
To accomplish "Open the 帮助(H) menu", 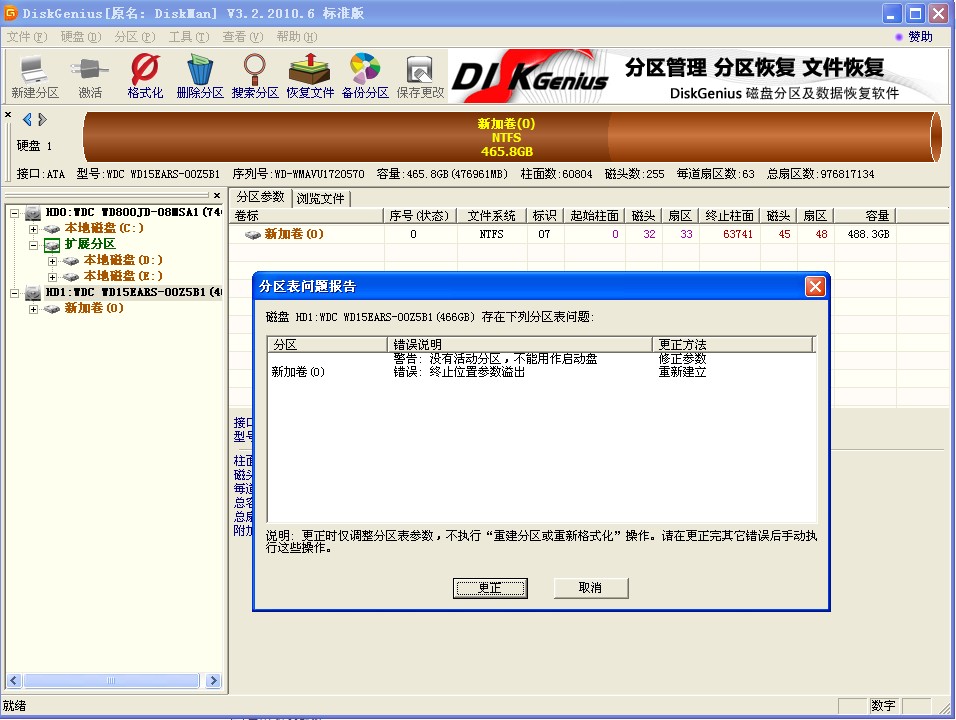I will 297,37.
